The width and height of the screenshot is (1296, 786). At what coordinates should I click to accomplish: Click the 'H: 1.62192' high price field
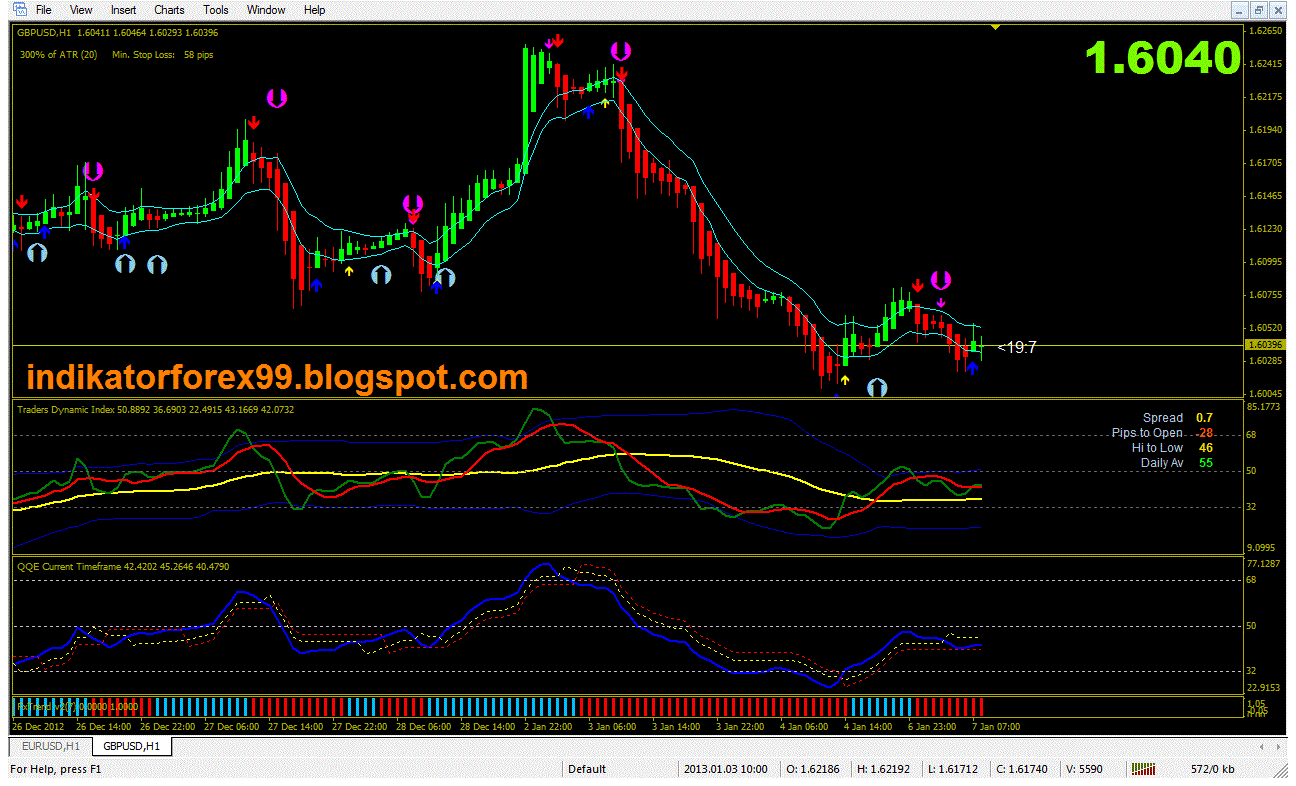coord(885,769)
